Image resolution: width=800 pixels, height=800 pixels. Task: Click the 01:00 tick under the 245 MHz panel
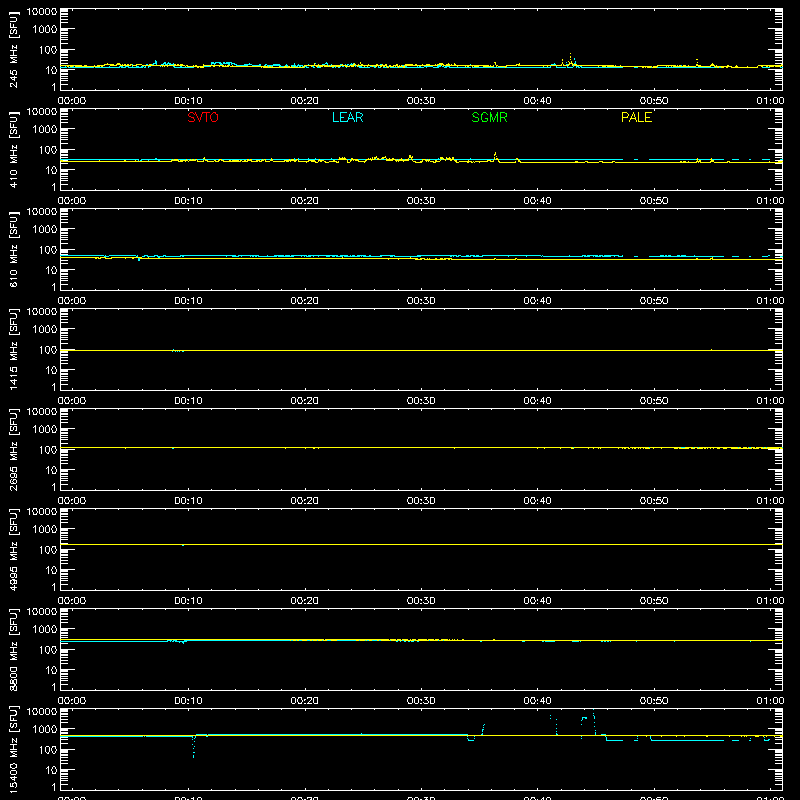(770, 101)
